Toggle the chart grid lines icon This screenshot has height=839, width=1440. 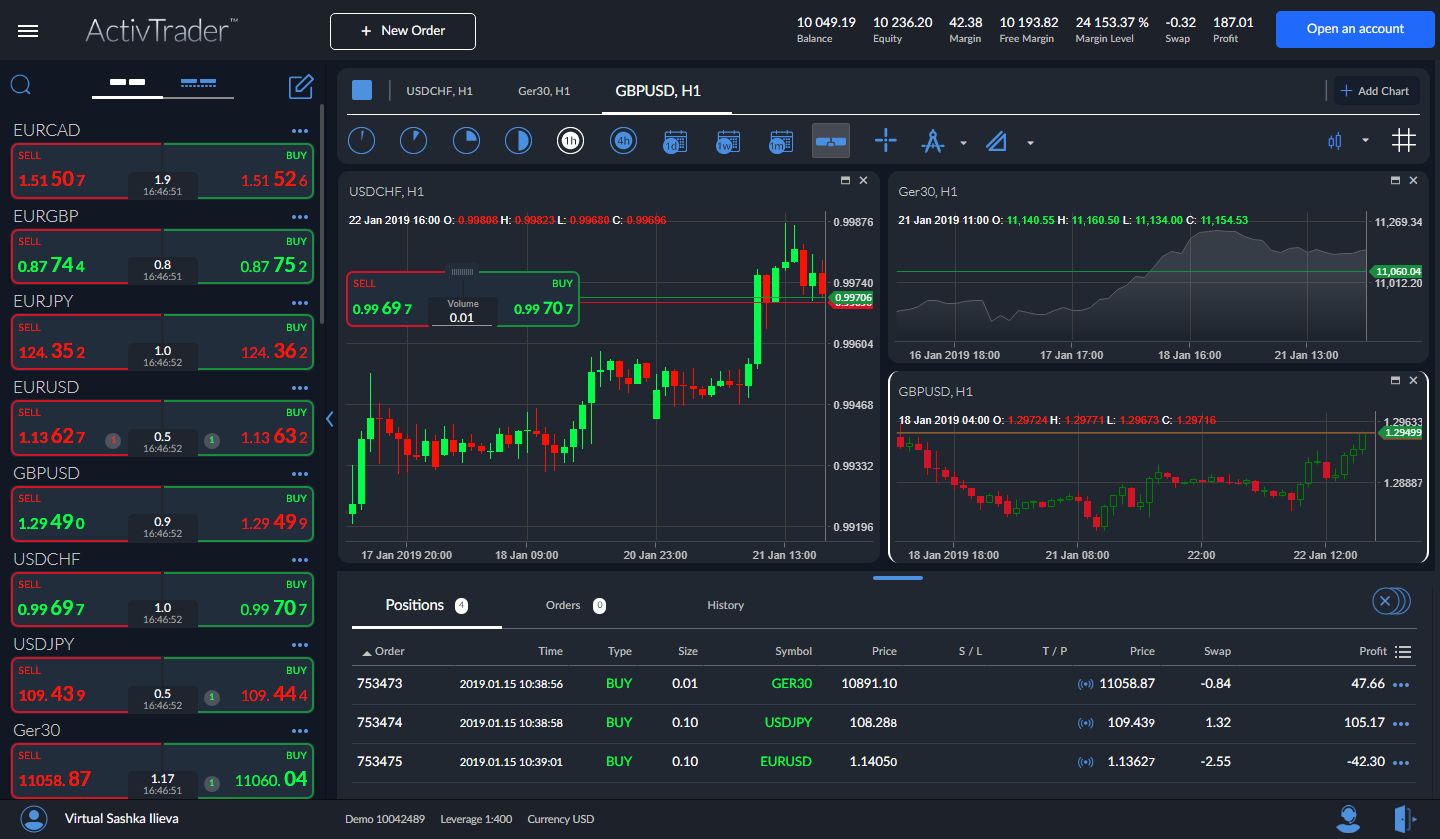(x=1404, y=141)
